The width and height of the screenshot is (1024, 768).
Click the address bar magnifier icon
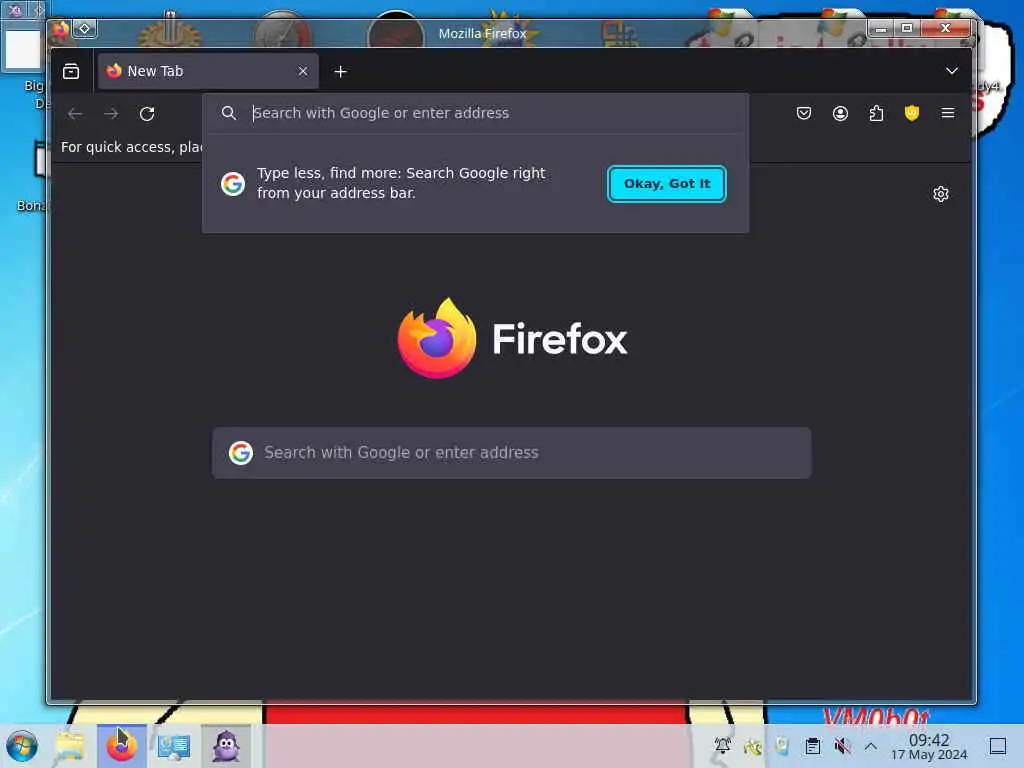[229, 113]
